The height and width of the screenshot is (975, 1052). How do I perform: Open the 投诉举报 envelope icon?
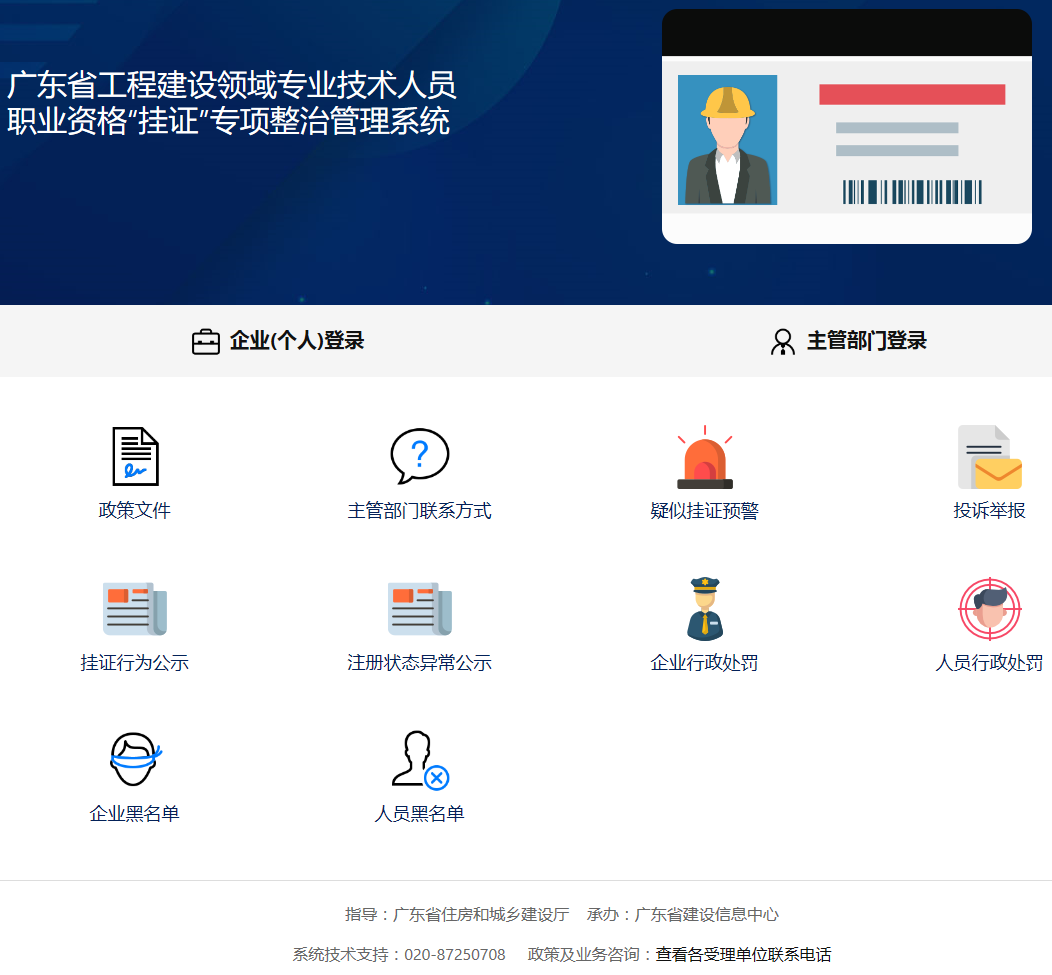pos(989,458)
